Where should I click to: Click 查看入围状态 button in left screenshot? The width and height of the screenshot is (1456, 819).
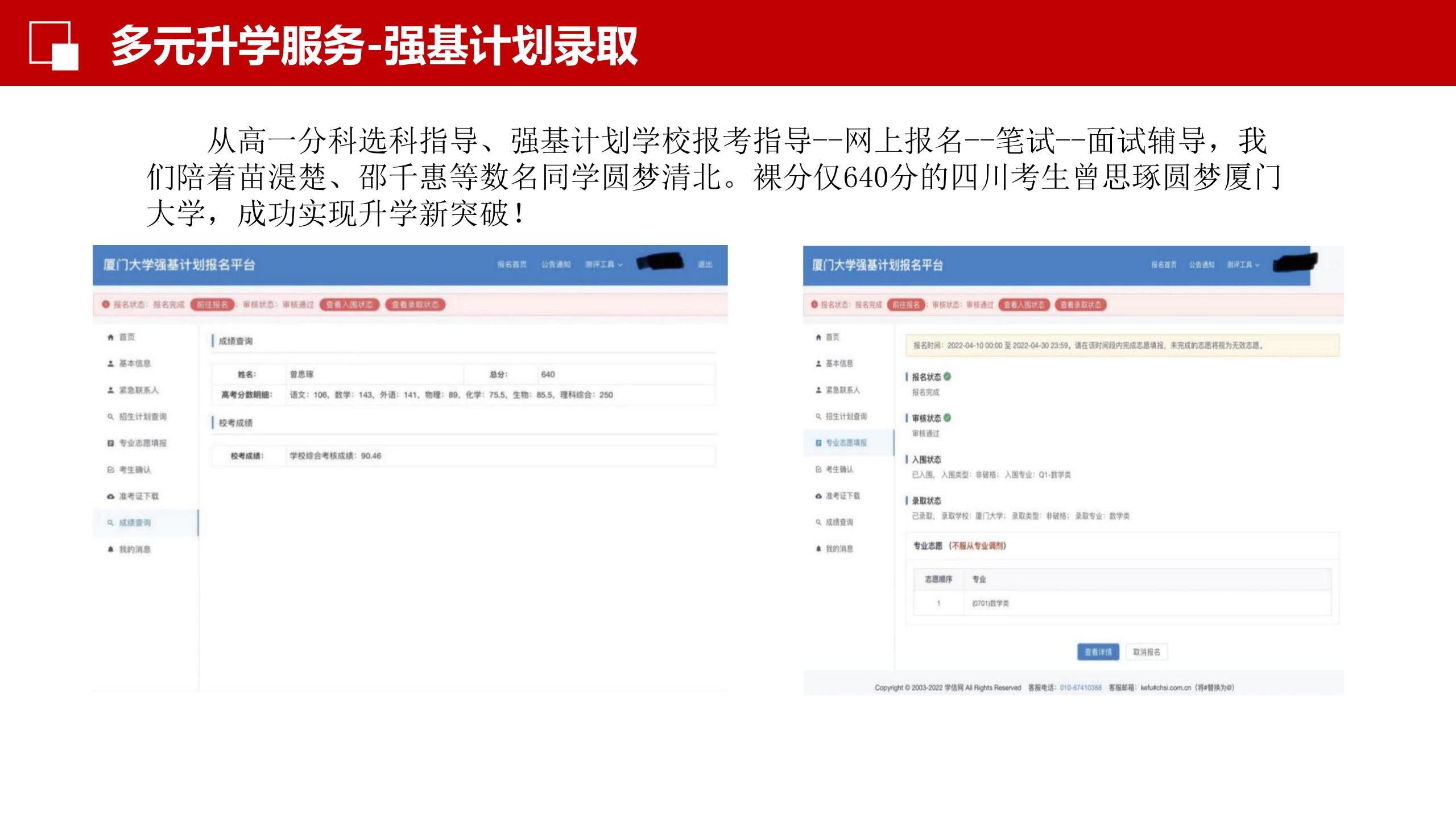tap(349, 305)
